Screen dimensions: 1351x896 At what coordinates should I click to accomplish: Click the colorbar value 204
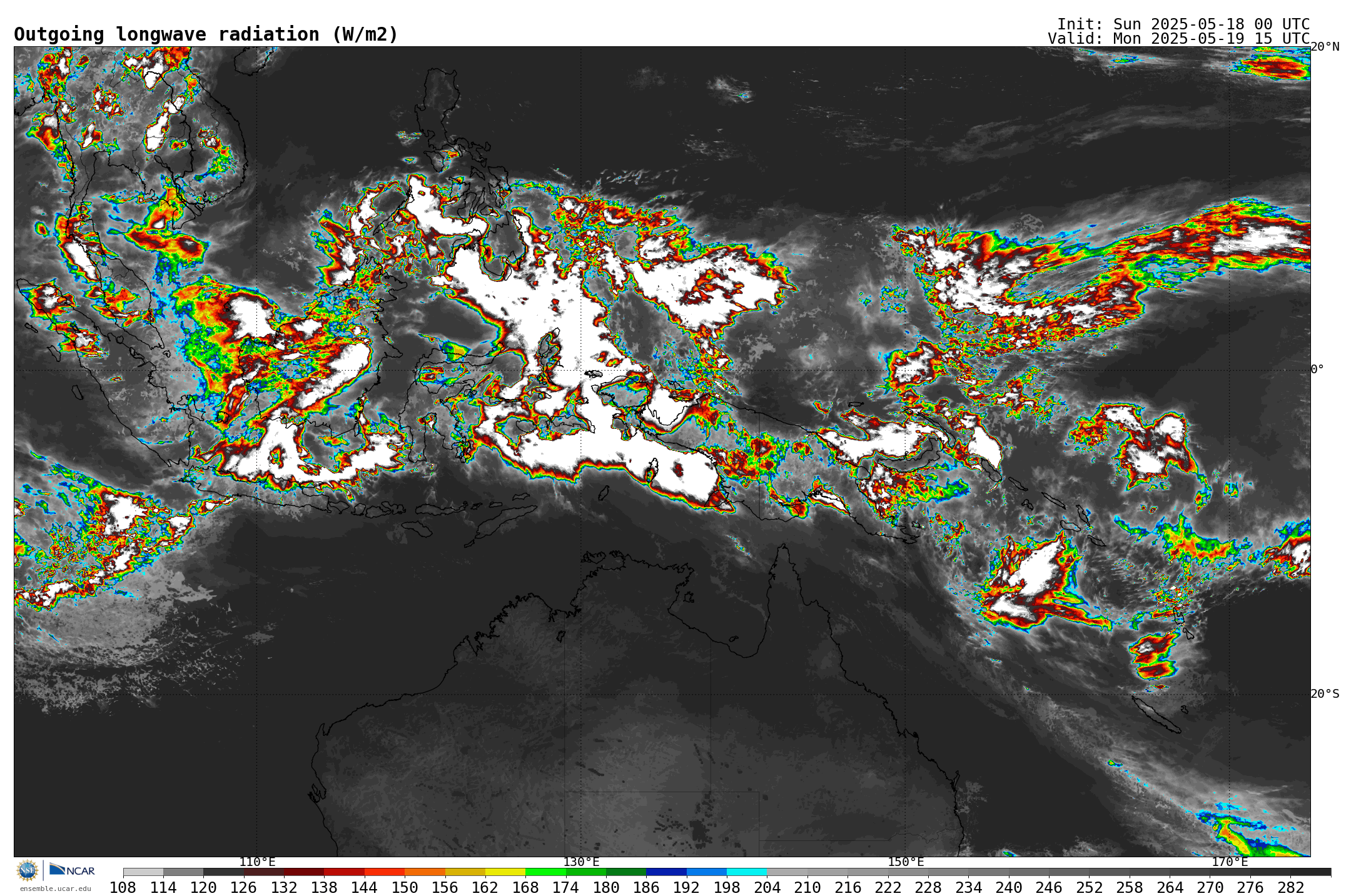pos(767,888)
